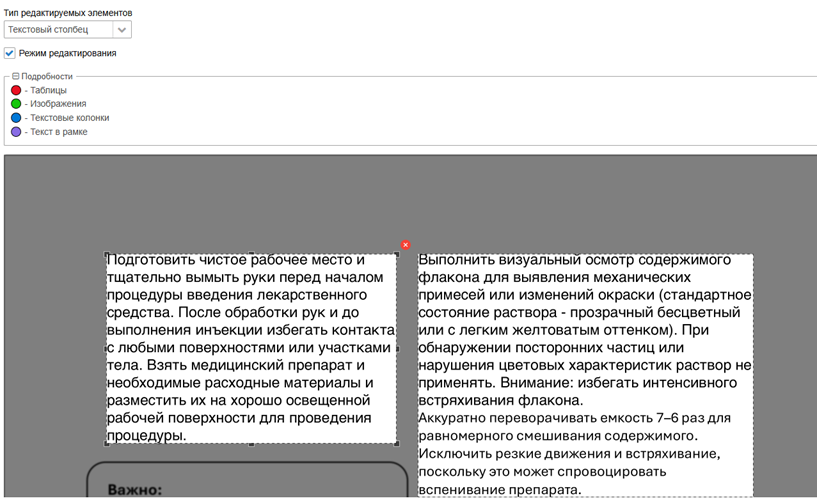Click the Режим редактирования label text
Viewport: 817px width, 498px height.
click(68, 53)
